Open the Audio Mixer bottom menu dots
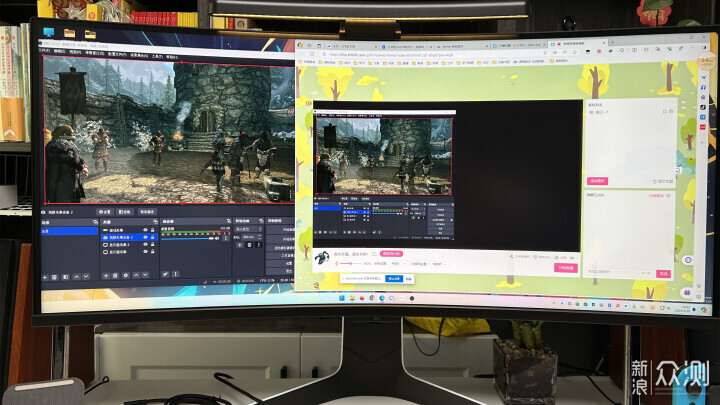 tap(175, 274)
